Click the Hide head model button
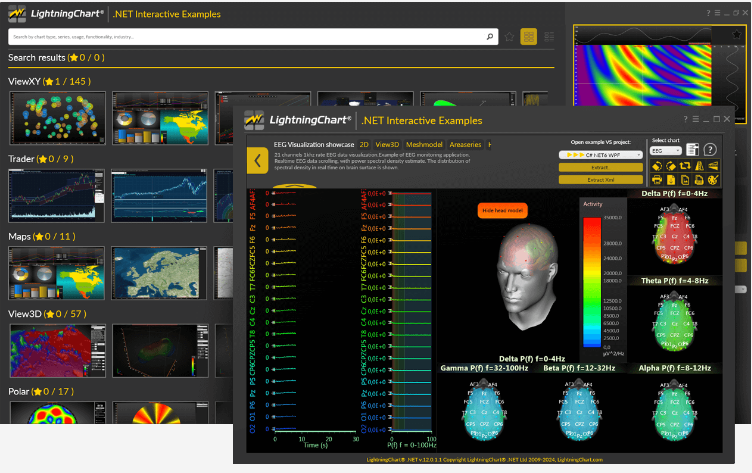Viewport: 752px width, 473px height. click(502, 211)
